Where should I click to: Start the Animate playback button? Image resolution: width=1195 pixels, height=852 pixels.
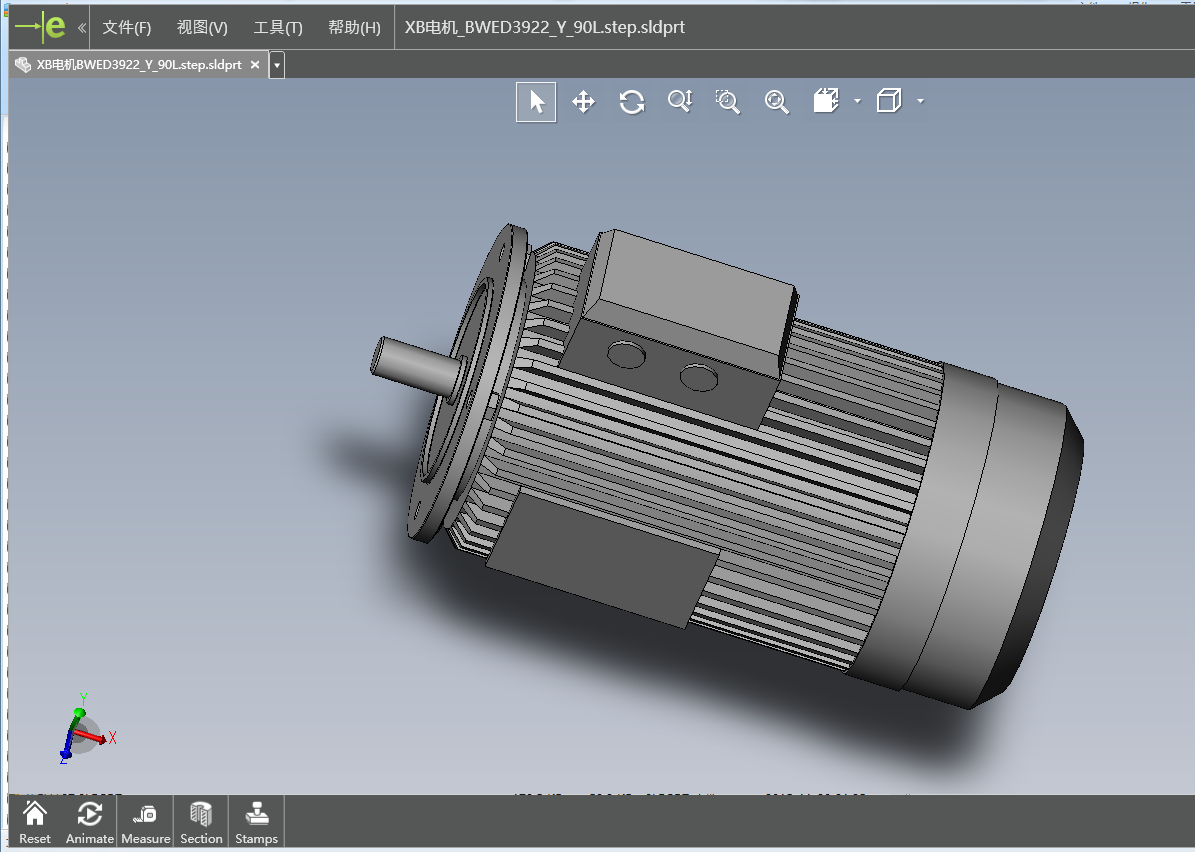point(89,822)
